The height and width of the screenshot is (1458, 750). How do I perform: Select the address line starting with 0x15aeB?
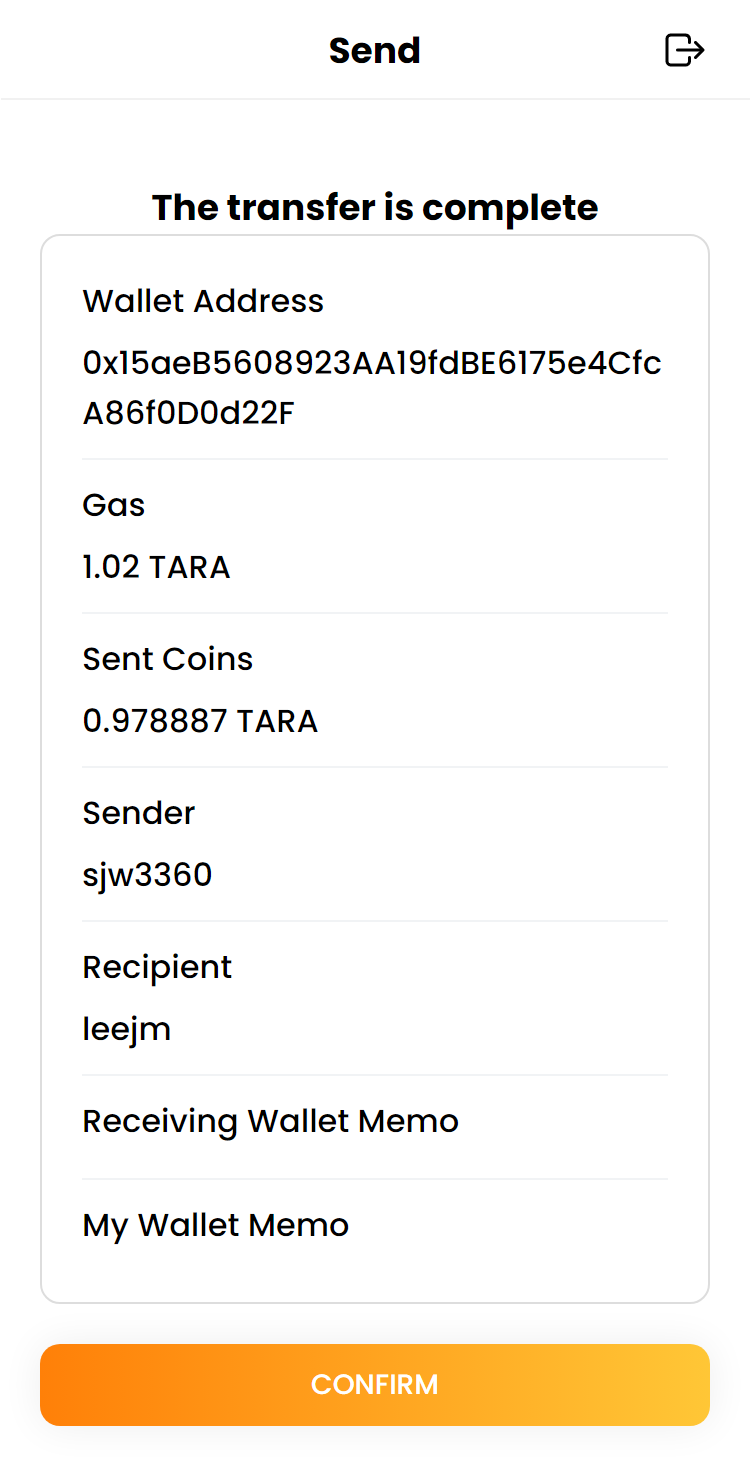[x=372, y=364]
